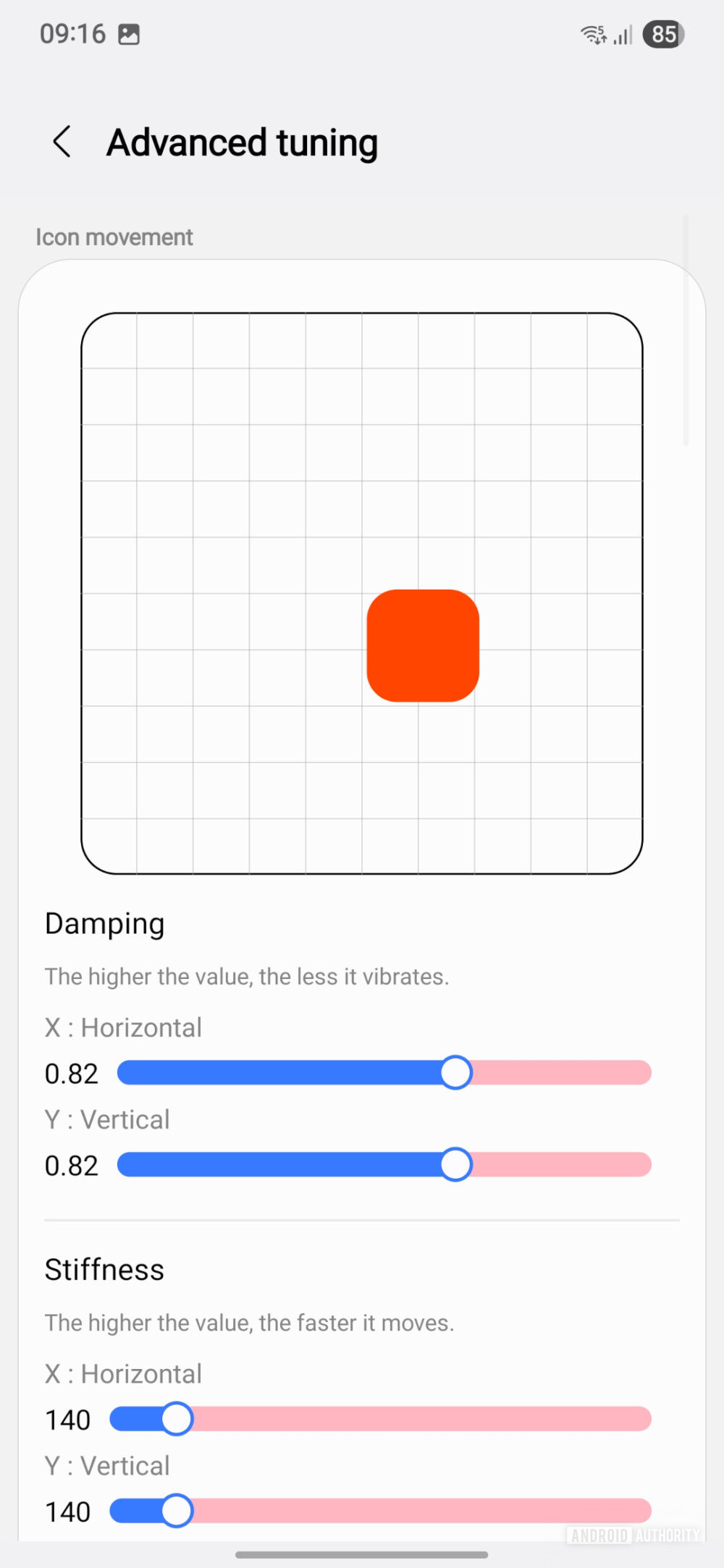Tap the Wi-Fi 5 status icon
724x1568 pixels.
pos(592,34)
